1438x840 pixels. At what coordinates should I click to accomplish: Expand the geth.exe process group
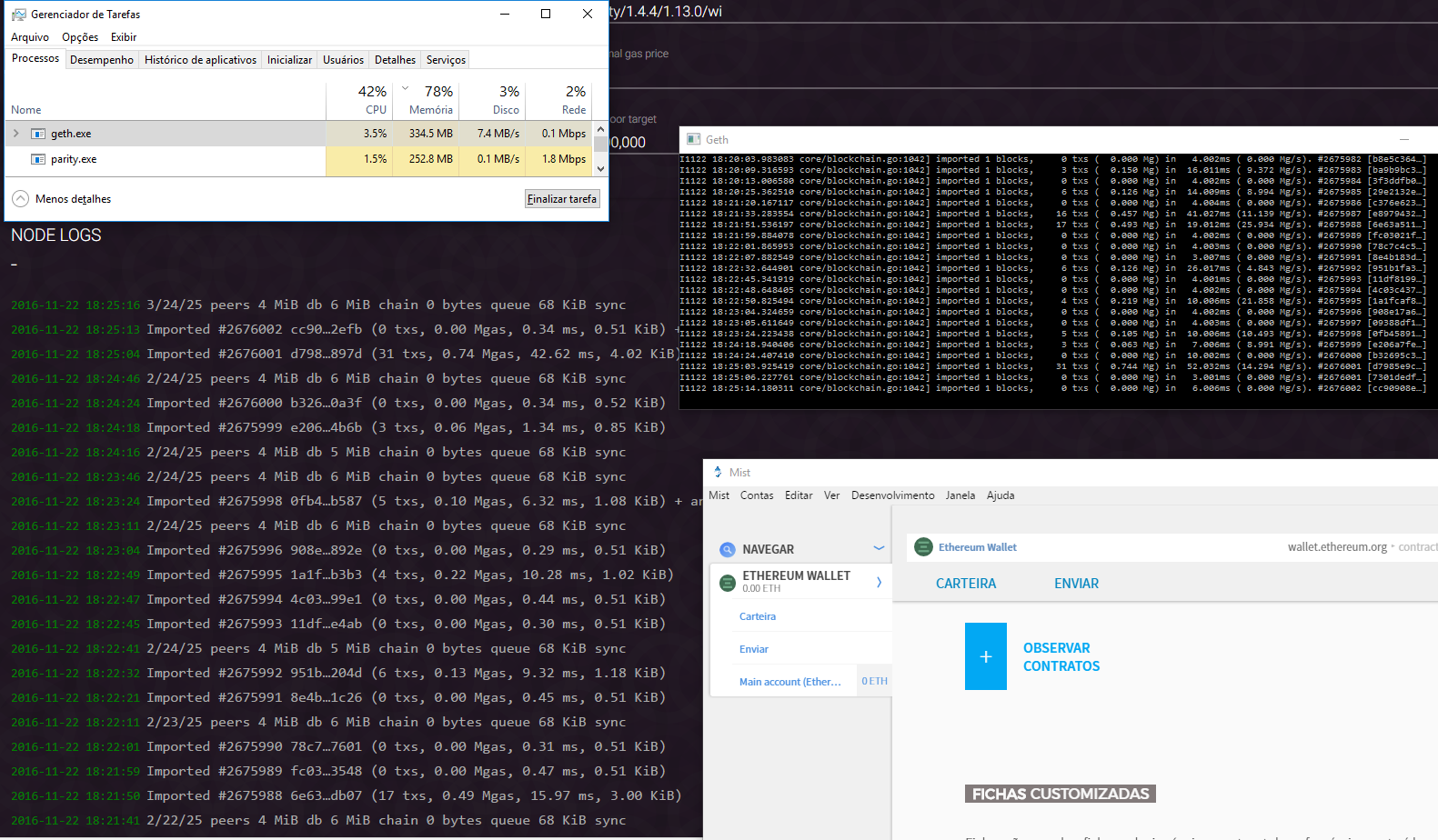point(15,134)
